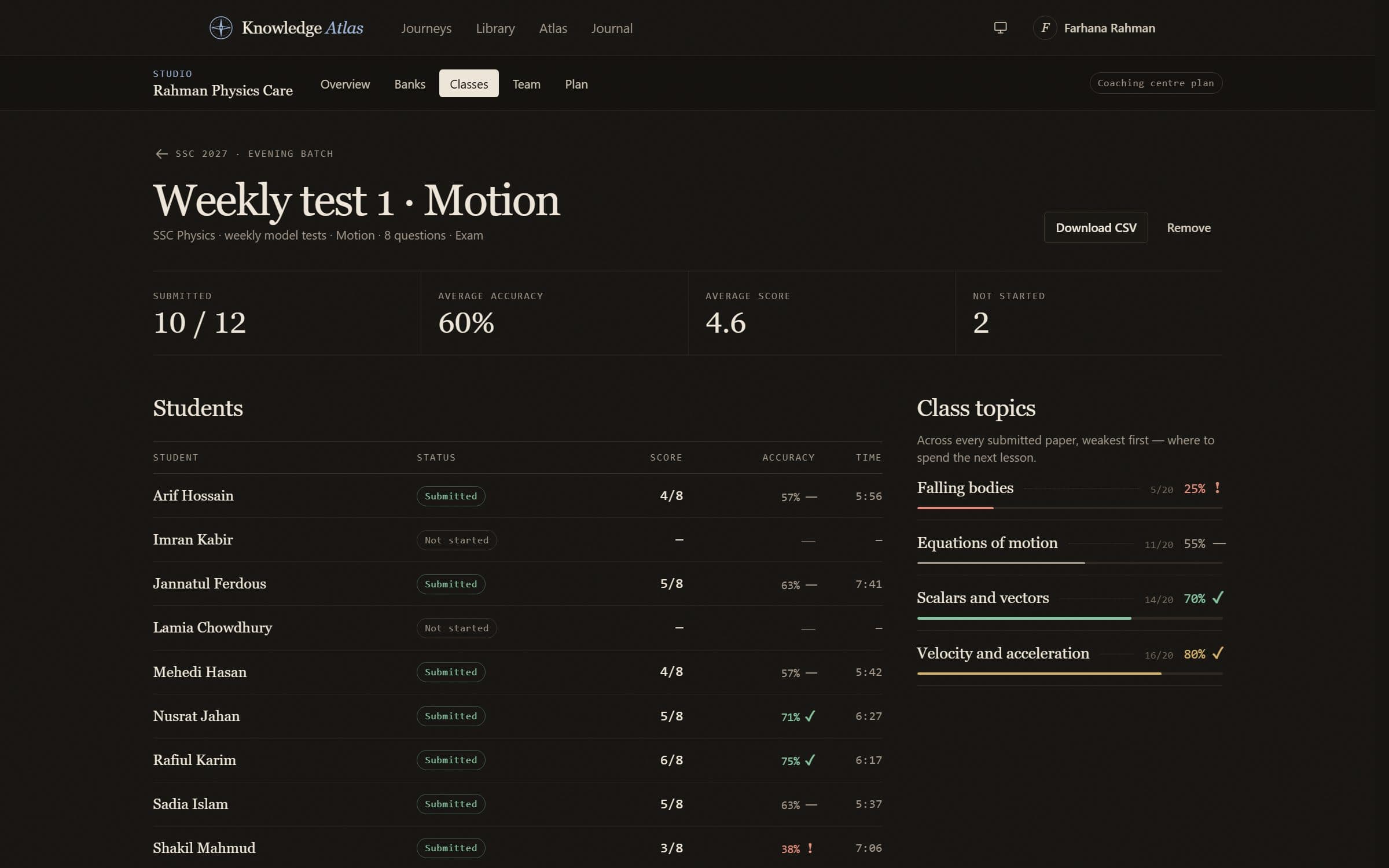The width and height of the screenshot is (1389, 868).
Task: Click the Velocity and acceleration progress bar
Action: [1070, 673]
